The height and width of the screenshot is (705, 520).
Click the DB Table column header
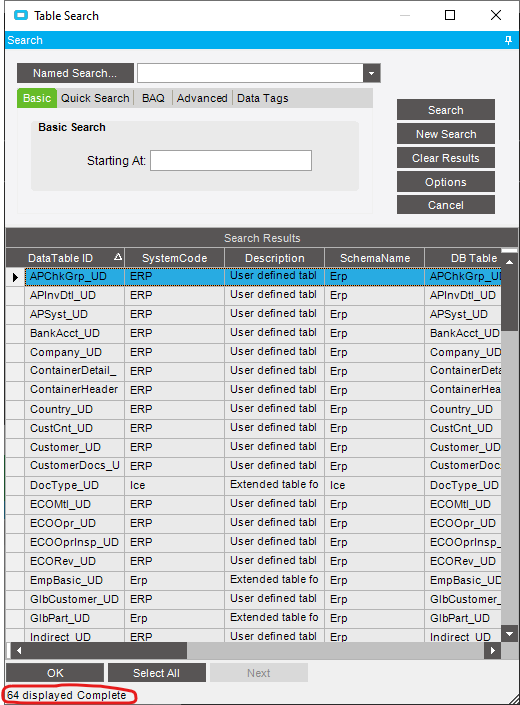point(463,258)
